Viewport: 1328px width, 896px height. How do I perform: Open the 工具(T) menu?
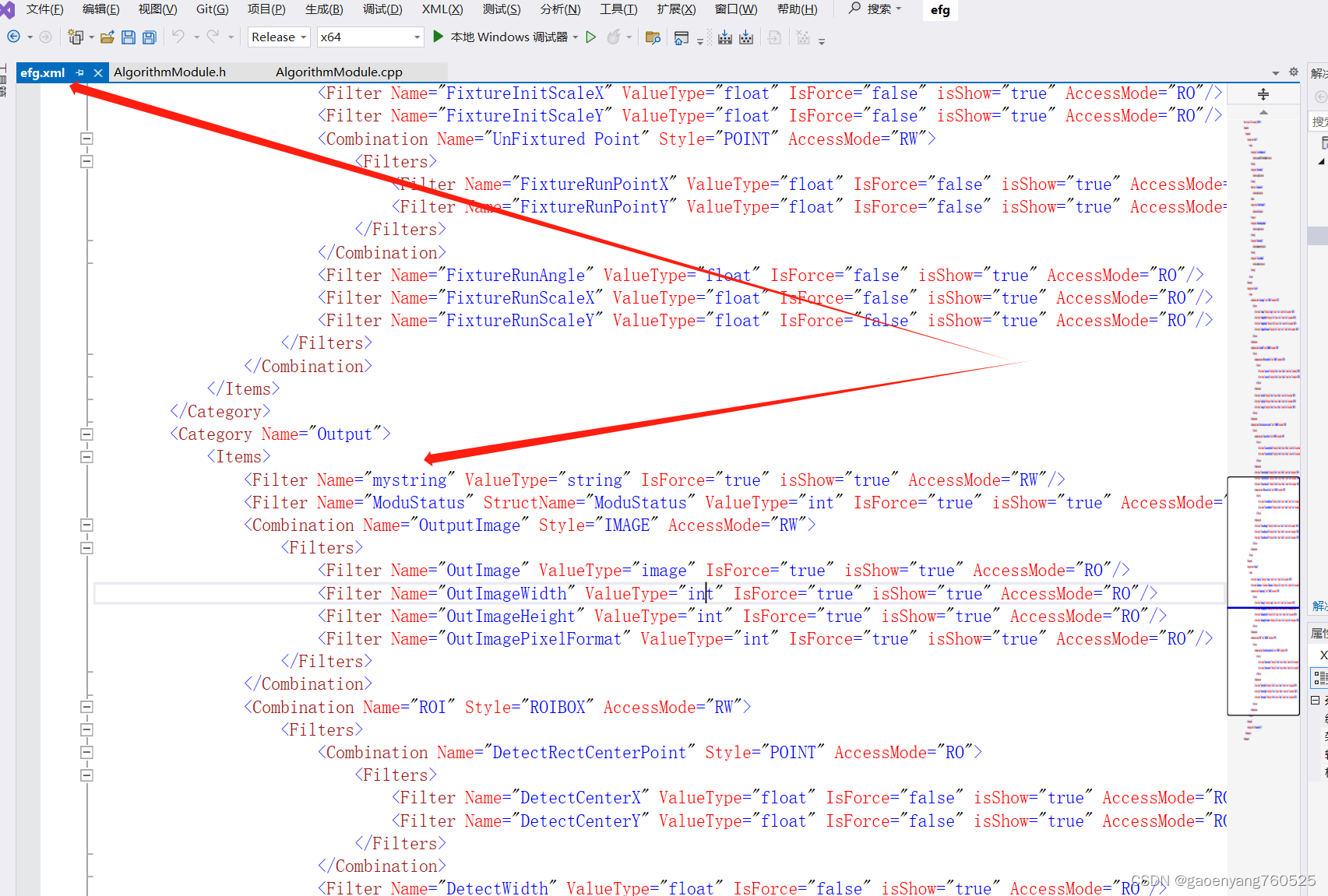tap(618, 9)
